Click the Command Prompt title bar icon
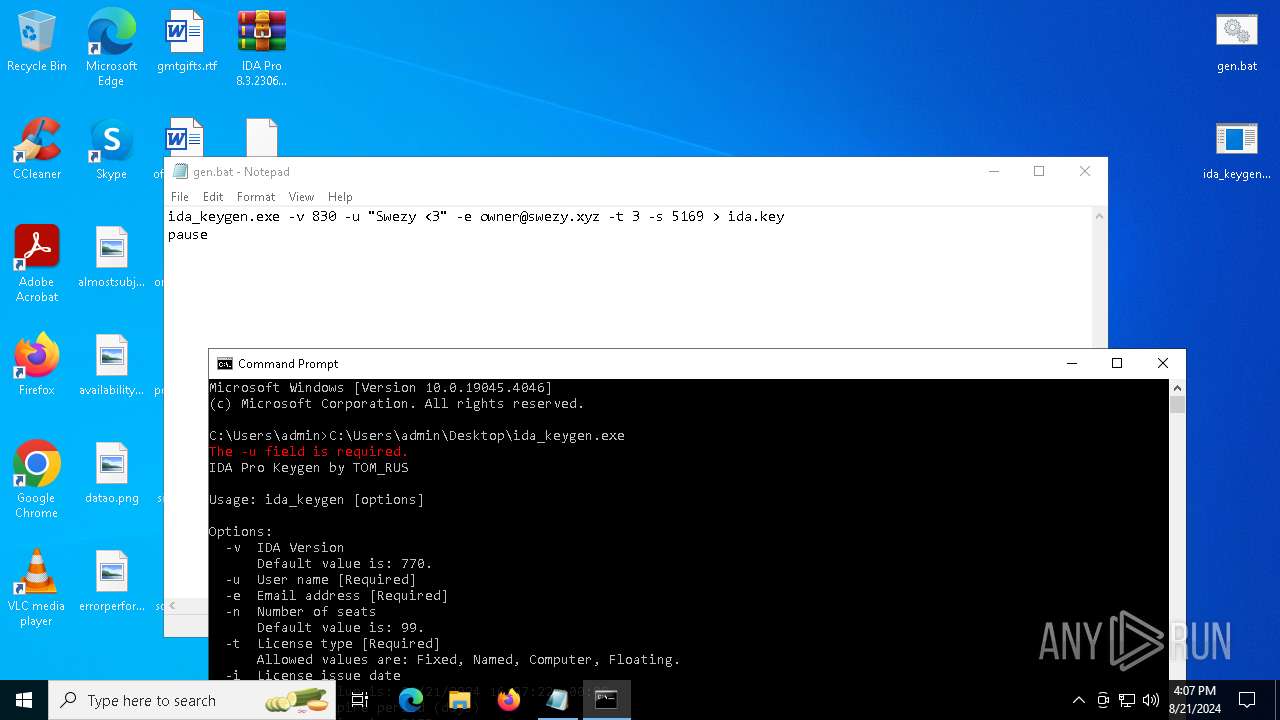 click(x=225, y=363)
